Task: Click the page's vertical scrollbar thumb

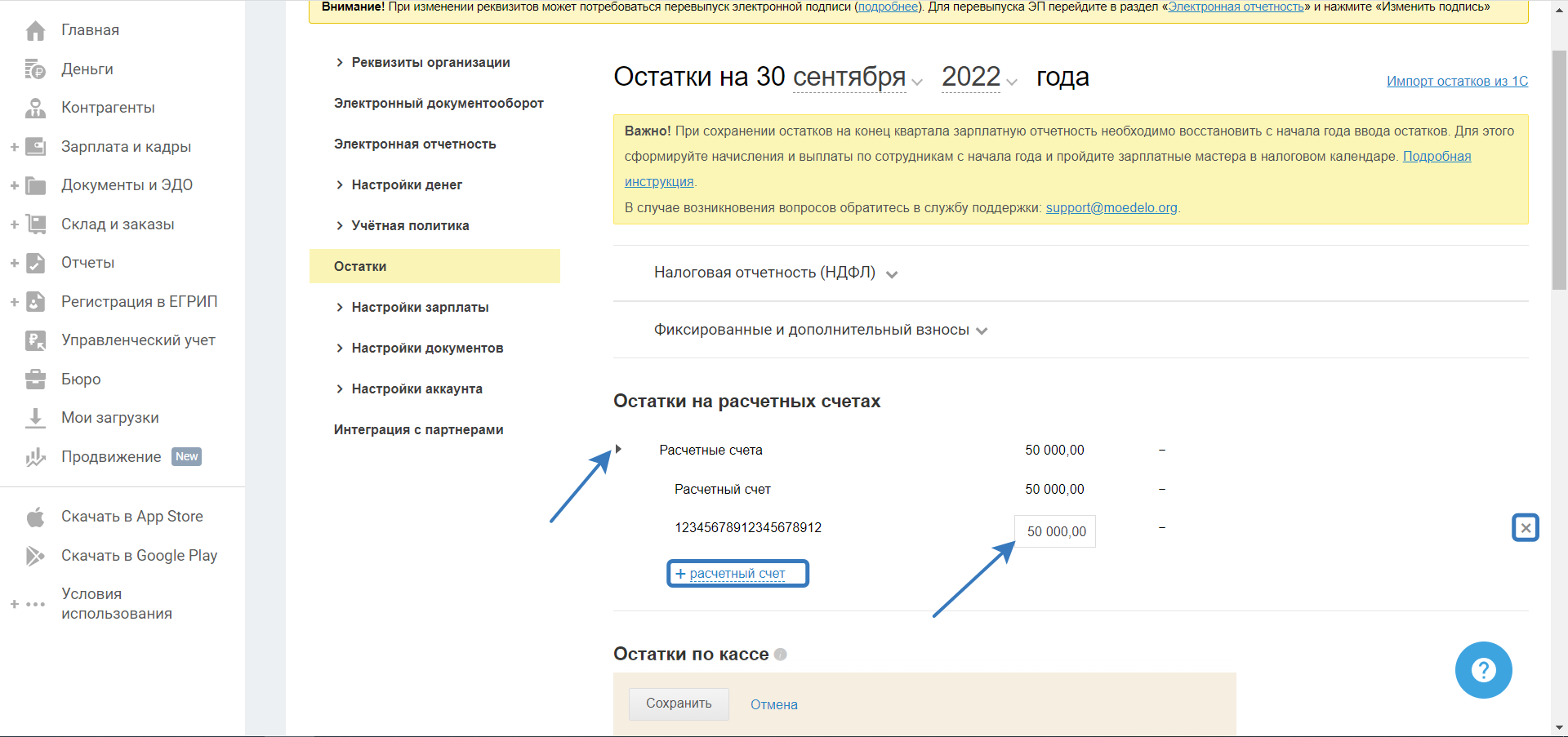Action: (1559, 170)
